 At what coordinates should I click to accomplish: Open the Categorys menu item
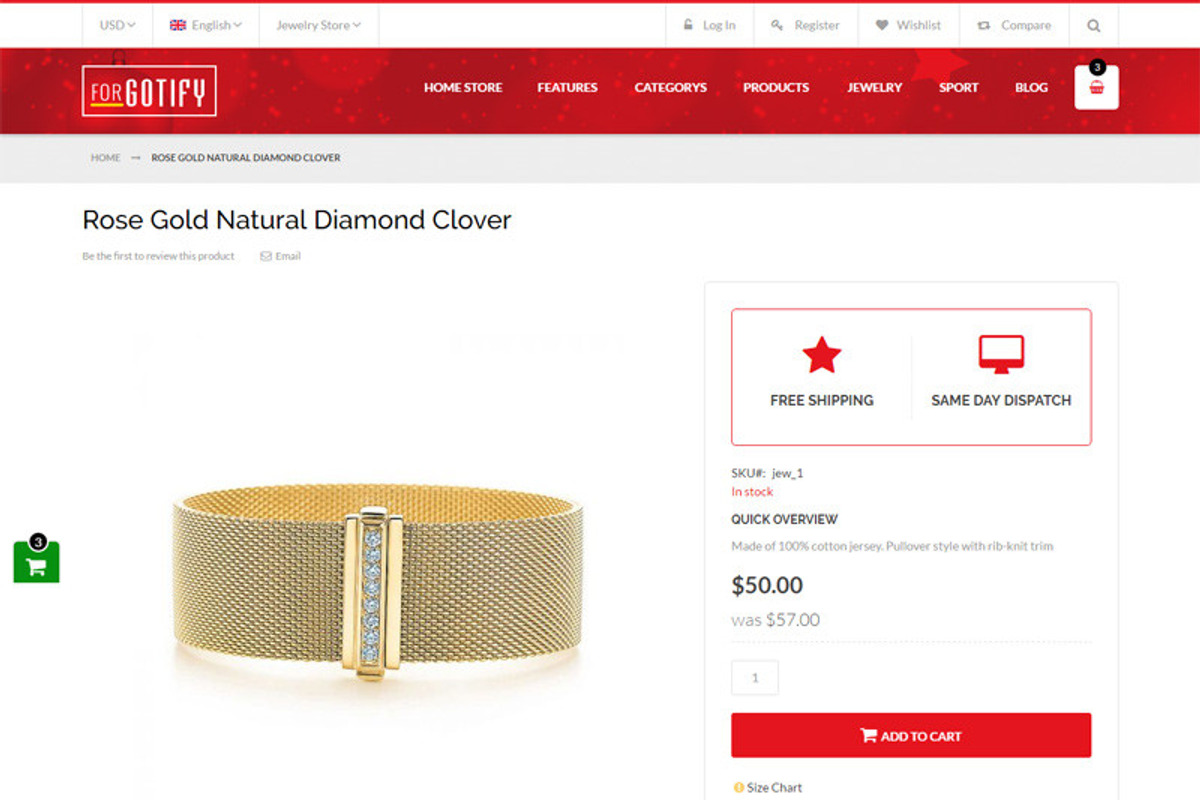(670, 88)
